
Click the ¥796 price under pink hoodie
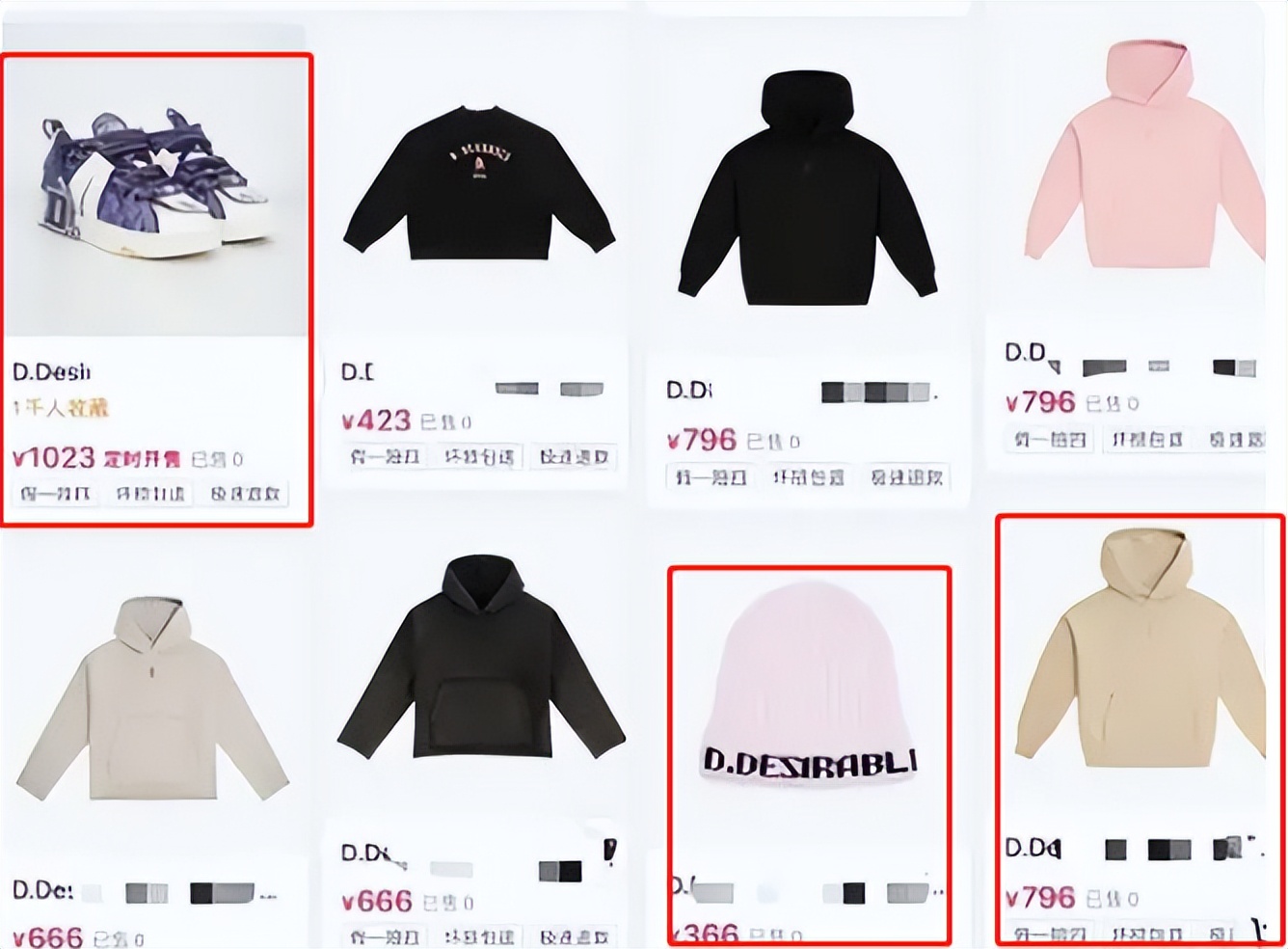pyautogui.click(x=1039, y=402)
